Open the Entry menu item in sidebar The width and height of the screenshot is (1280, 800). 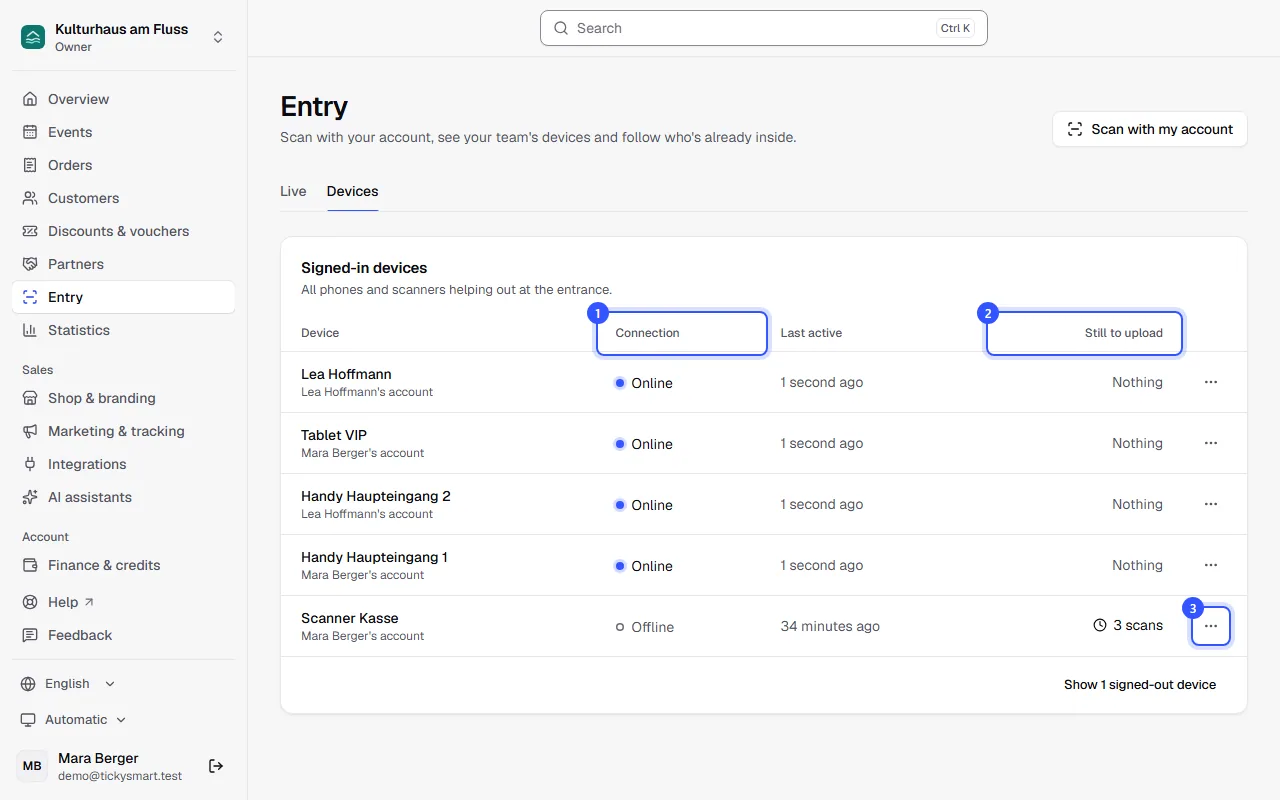point(124,297)
